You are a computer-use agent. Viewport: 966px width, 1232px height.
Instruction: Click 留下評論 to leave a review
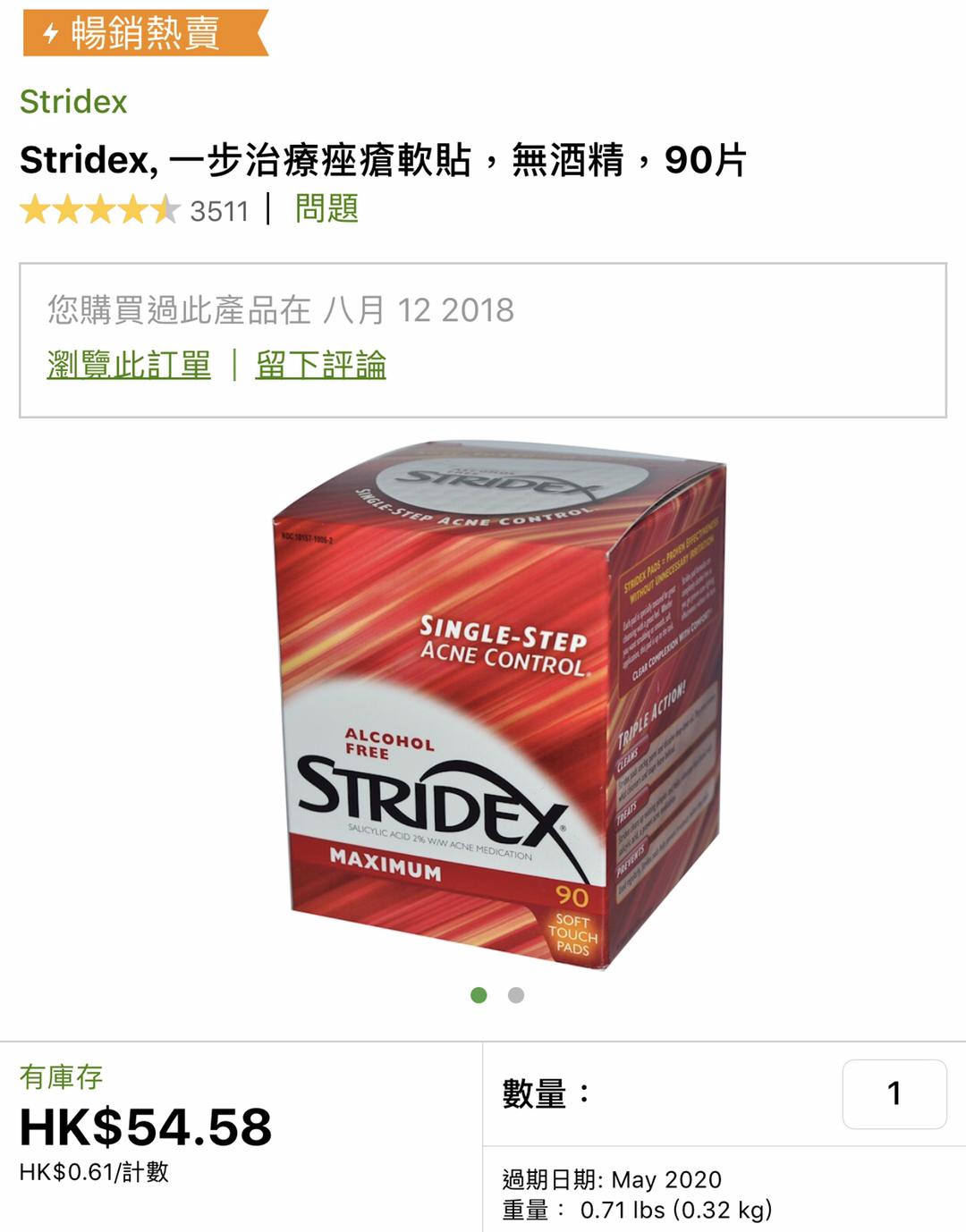pyautogui.click(x=320, y=364)
